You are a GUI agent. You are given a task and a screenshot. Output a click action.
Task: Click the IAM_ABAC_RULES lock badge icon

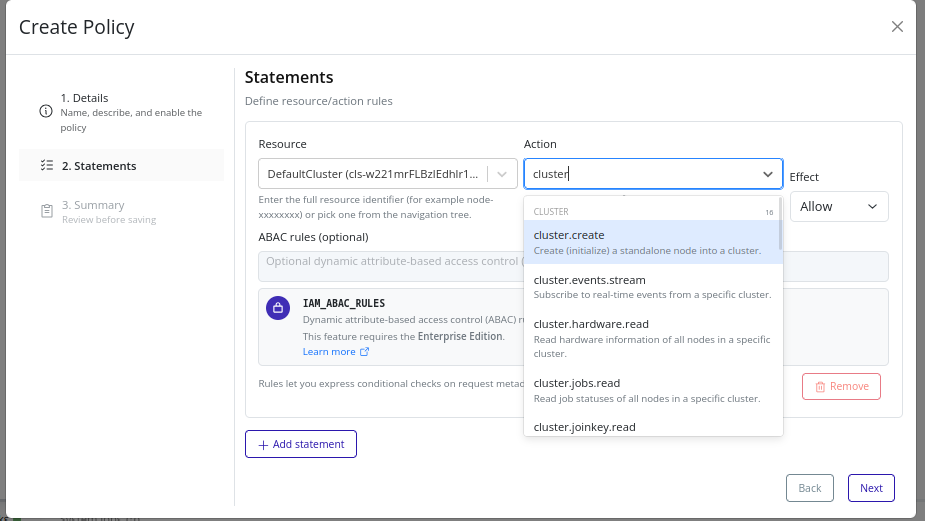coord(278,308)
